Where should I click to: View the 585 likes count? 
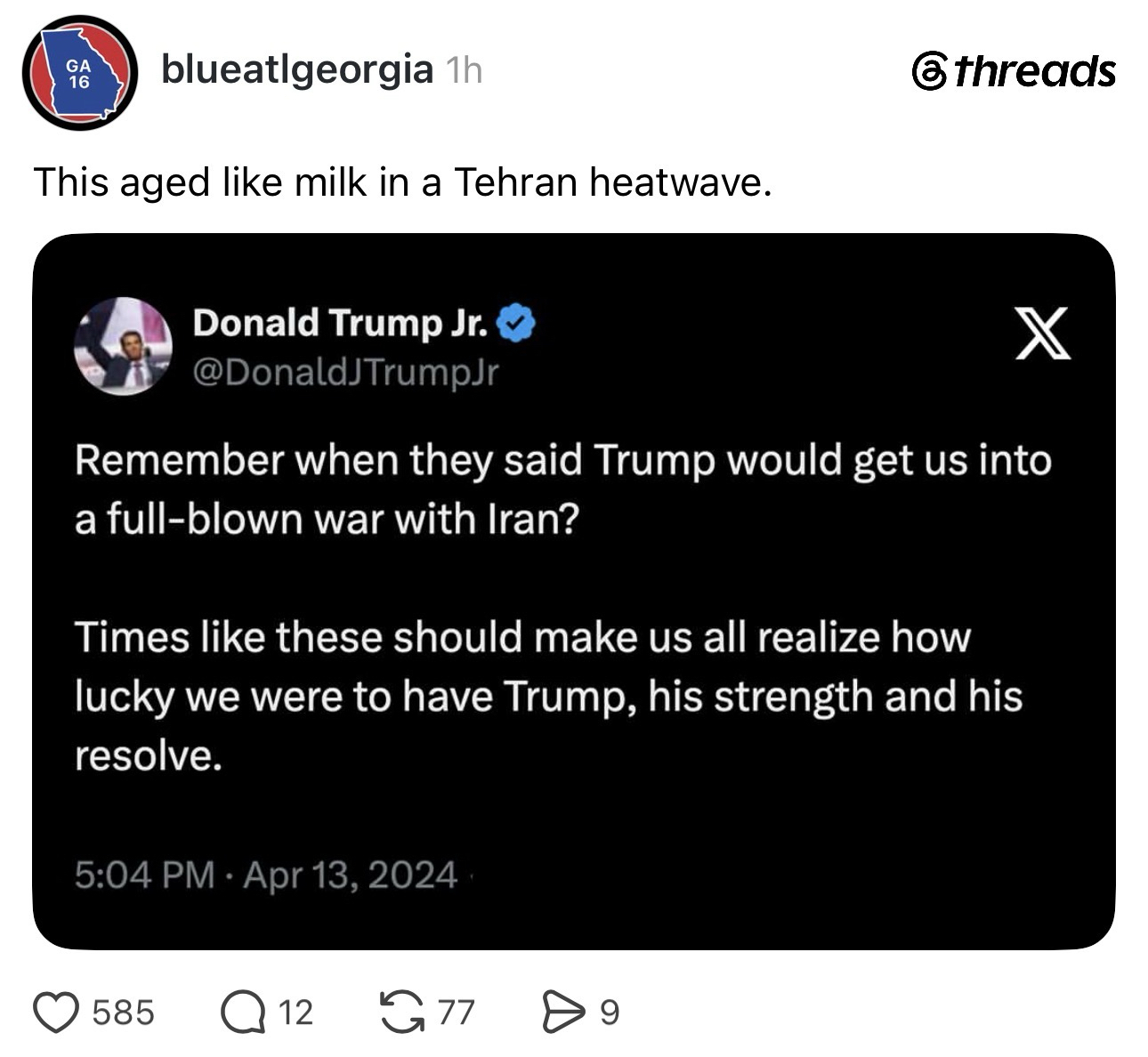(x=124, y=1013)
